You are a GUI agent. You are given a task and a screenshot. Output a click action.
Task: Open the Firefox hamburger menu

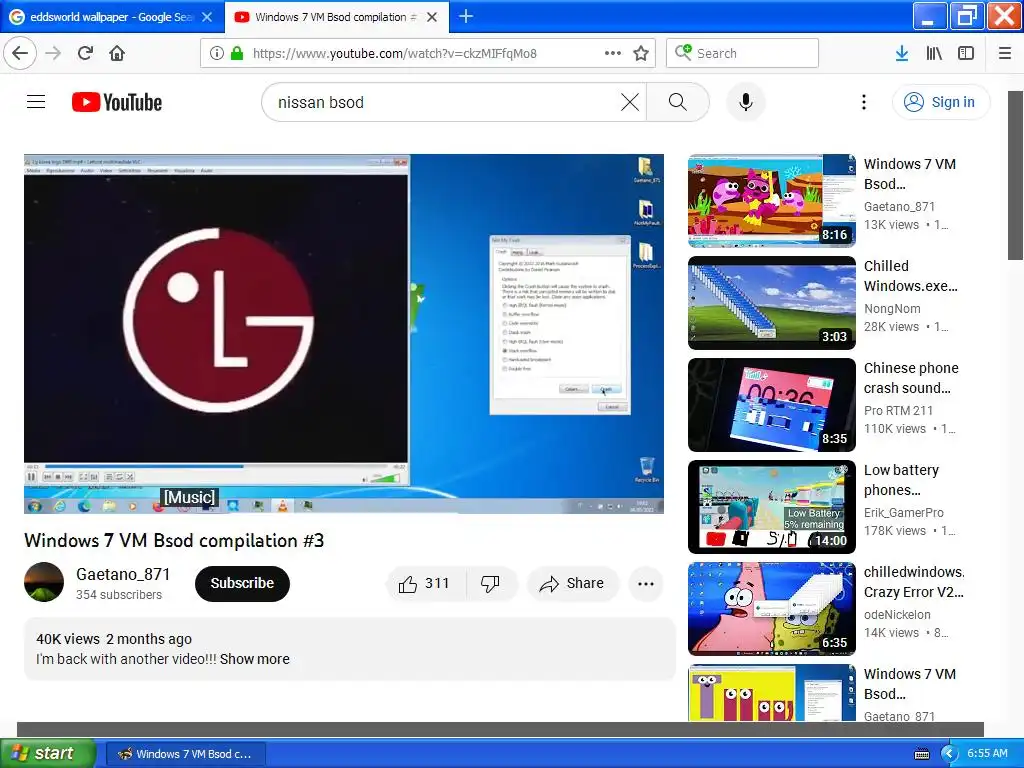click(x=1005, y=53)
